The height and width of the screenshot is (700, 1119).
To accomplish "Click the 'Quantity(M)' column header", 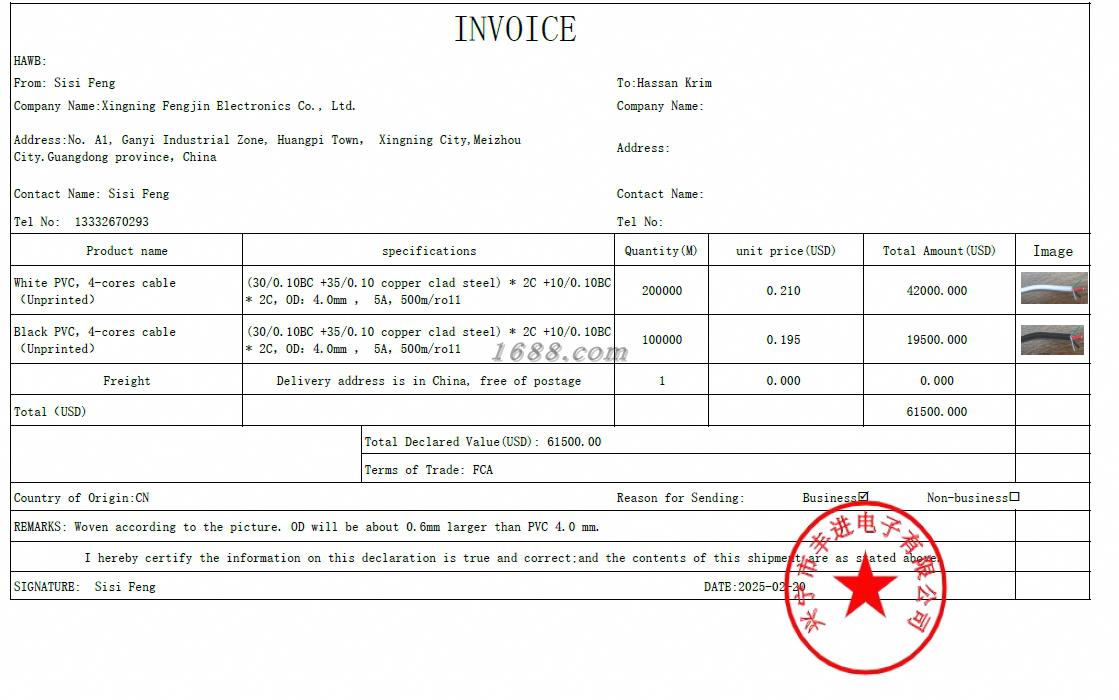I will (x=661, y=251).
